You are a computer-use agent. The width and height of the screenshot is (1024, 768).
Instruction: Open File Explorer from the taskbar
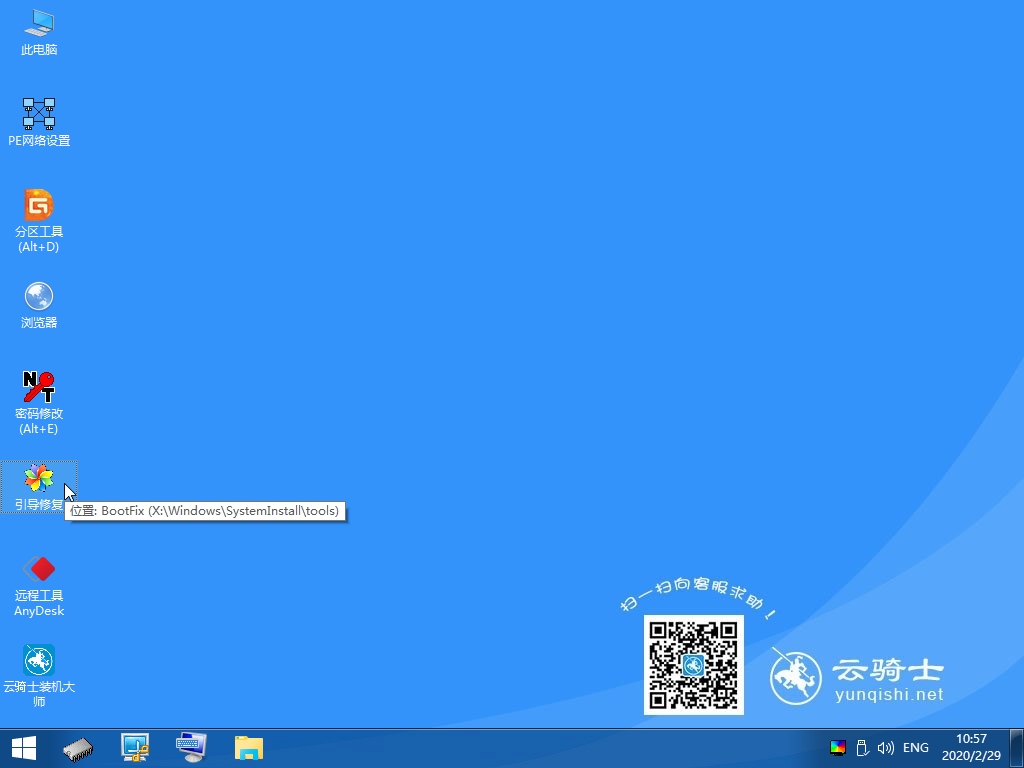coord(249,748)
